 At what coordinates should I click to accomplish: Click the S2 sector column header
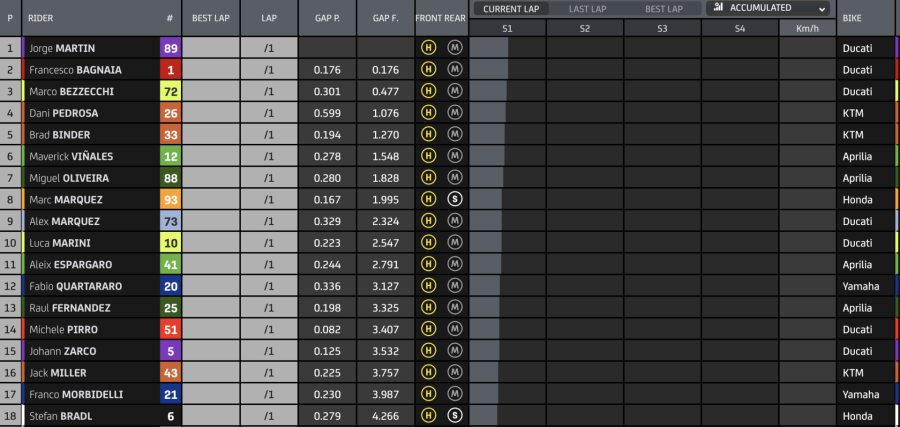pyautogui.click(x=584, y=28)
